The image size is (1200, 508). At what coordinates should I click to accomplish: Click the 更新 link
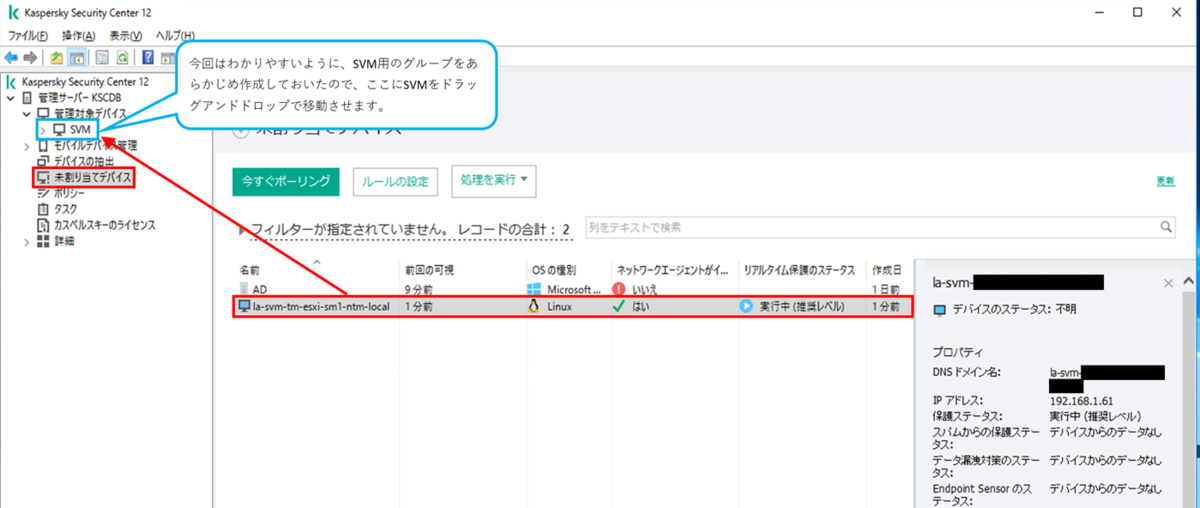[1165, 182]
